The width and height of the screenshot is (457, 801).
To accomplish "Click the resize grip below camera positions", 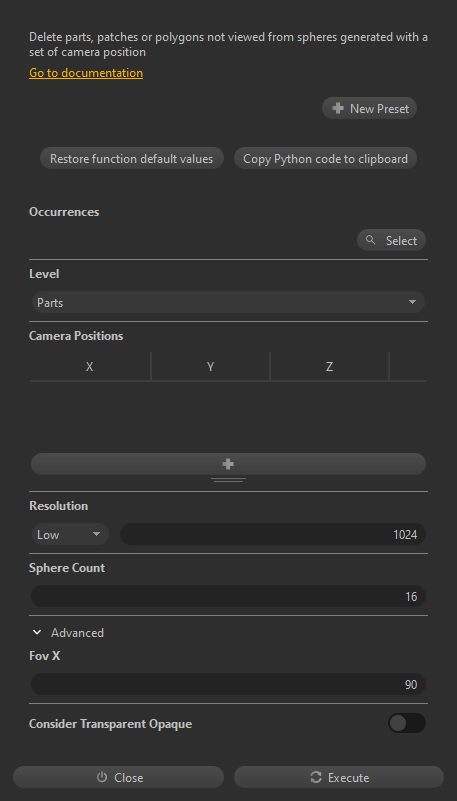I will [x=228, y=480].
